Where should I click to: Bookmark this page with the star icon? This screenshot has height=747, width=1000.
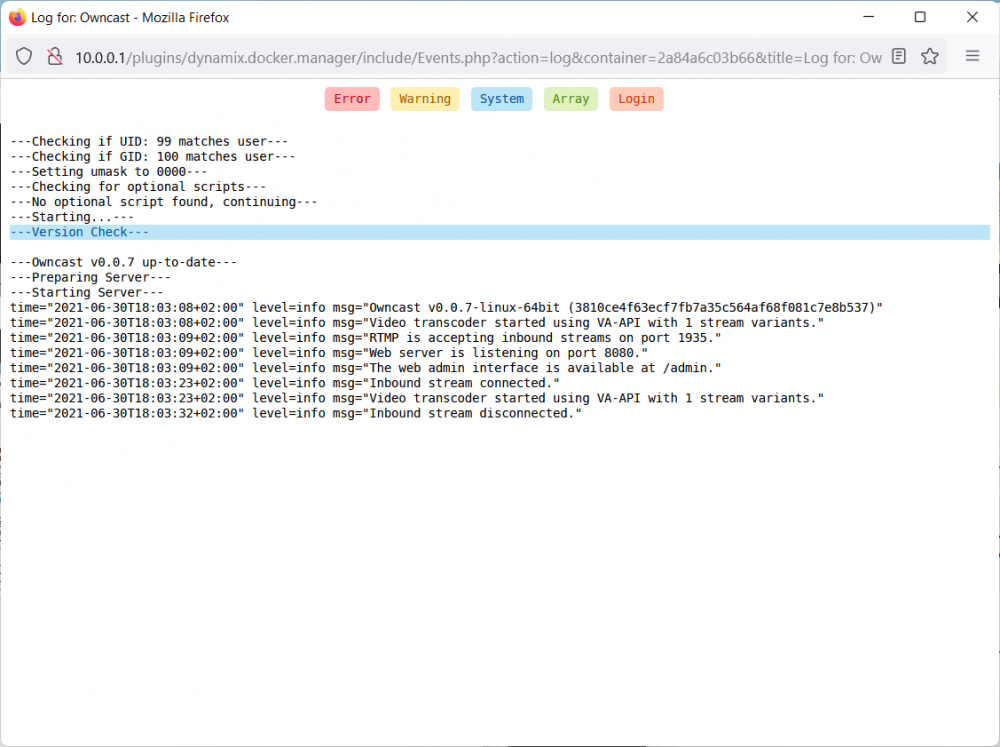930,56
